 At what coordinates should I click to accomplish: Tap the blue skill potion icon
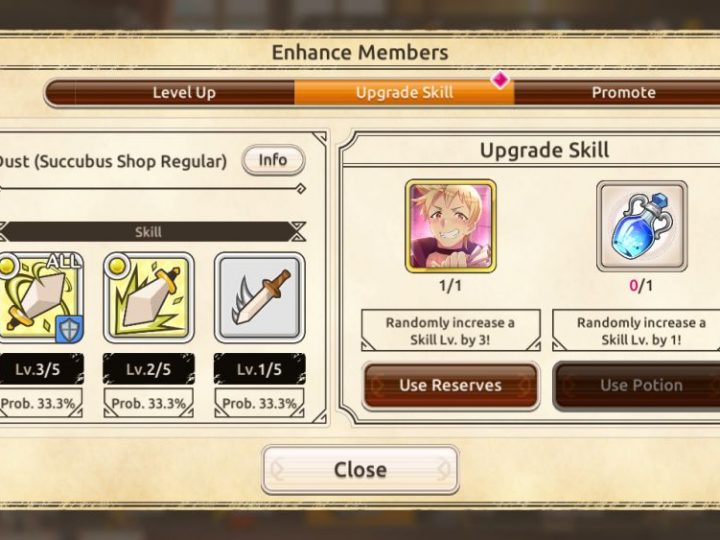641,226
